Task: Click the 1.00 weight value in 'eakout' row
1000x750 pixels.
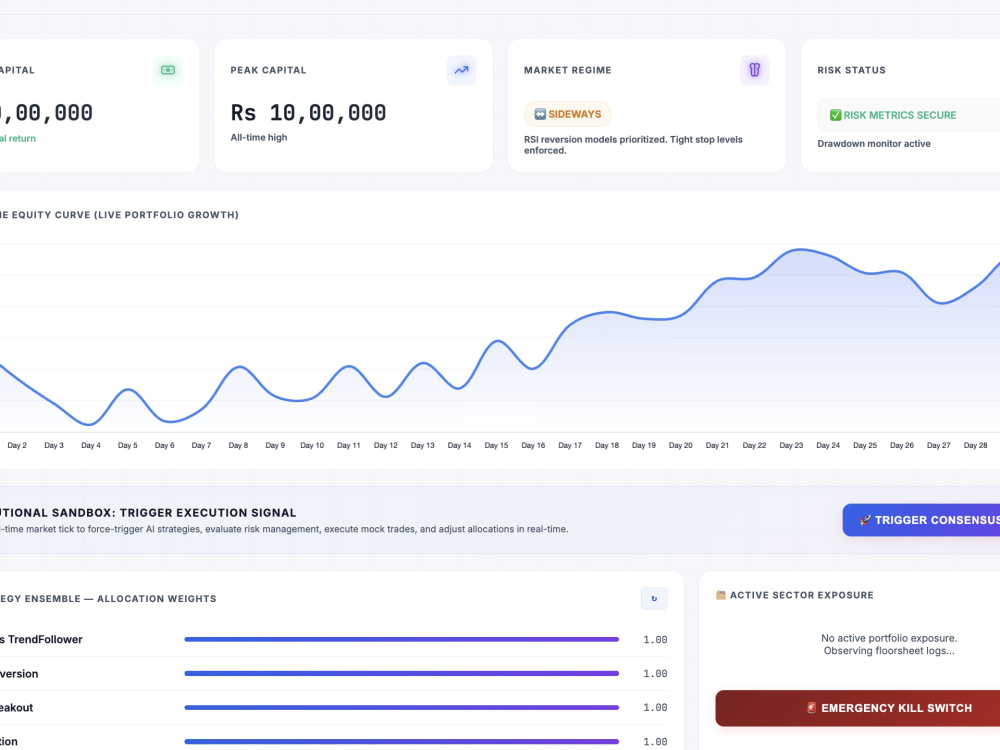Action: 655,707
